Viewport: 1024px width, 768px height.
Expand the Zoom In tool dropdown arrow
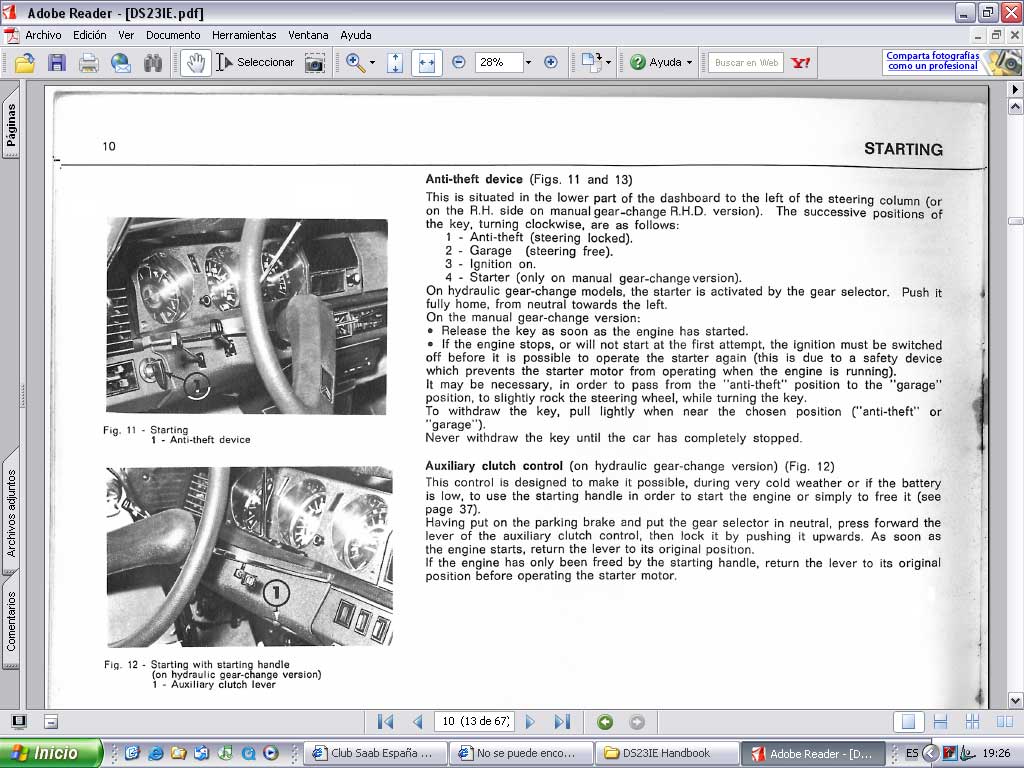(372, 63)
